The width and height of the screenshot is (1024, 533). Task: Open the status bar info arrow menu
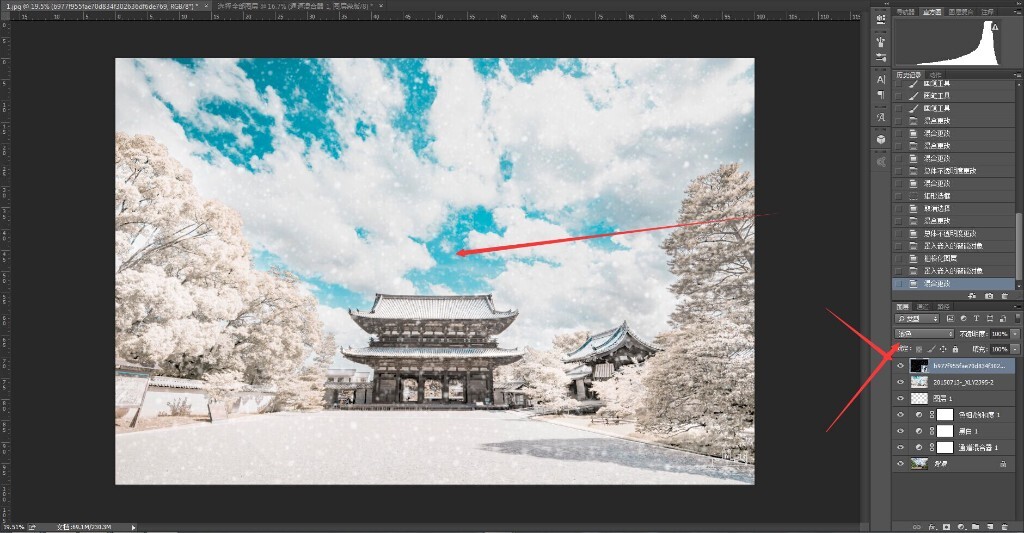coord(134,526)
